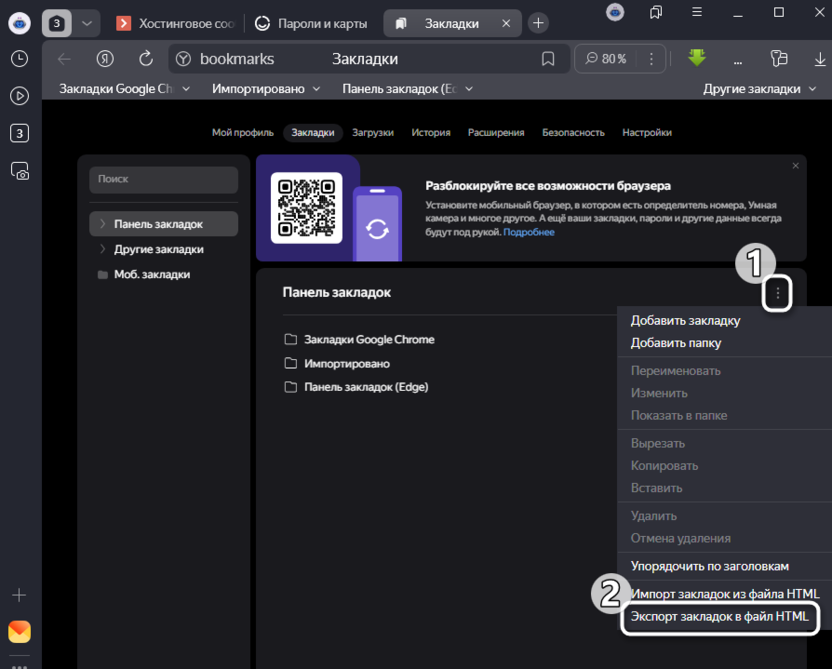Click the Подробнее link in the banner
832x669 pixels.
pyautogui.click(x=528, y=232)
